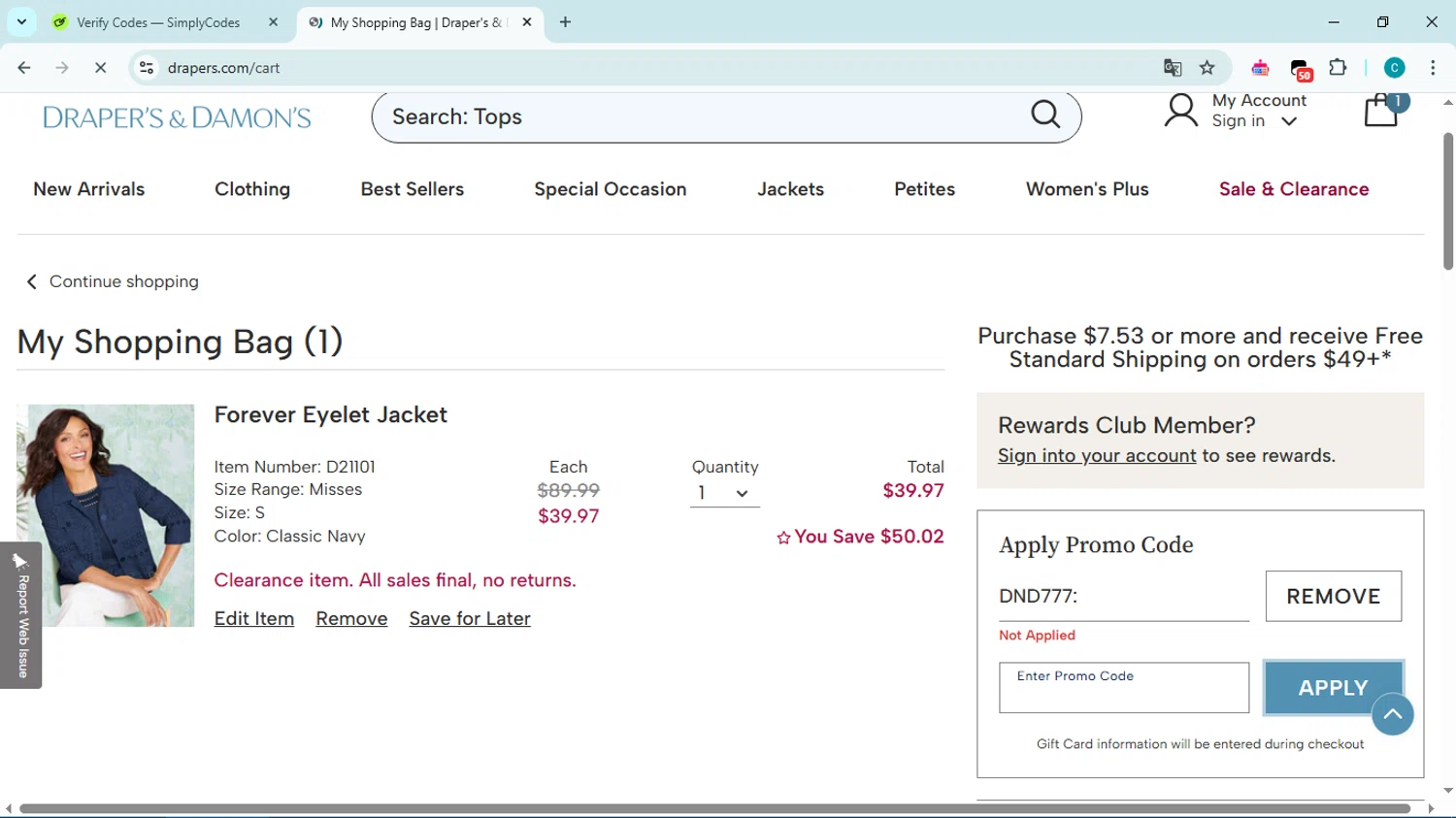Close the My Shopping Bag tab
The image size is (1456, 818).
527,21
